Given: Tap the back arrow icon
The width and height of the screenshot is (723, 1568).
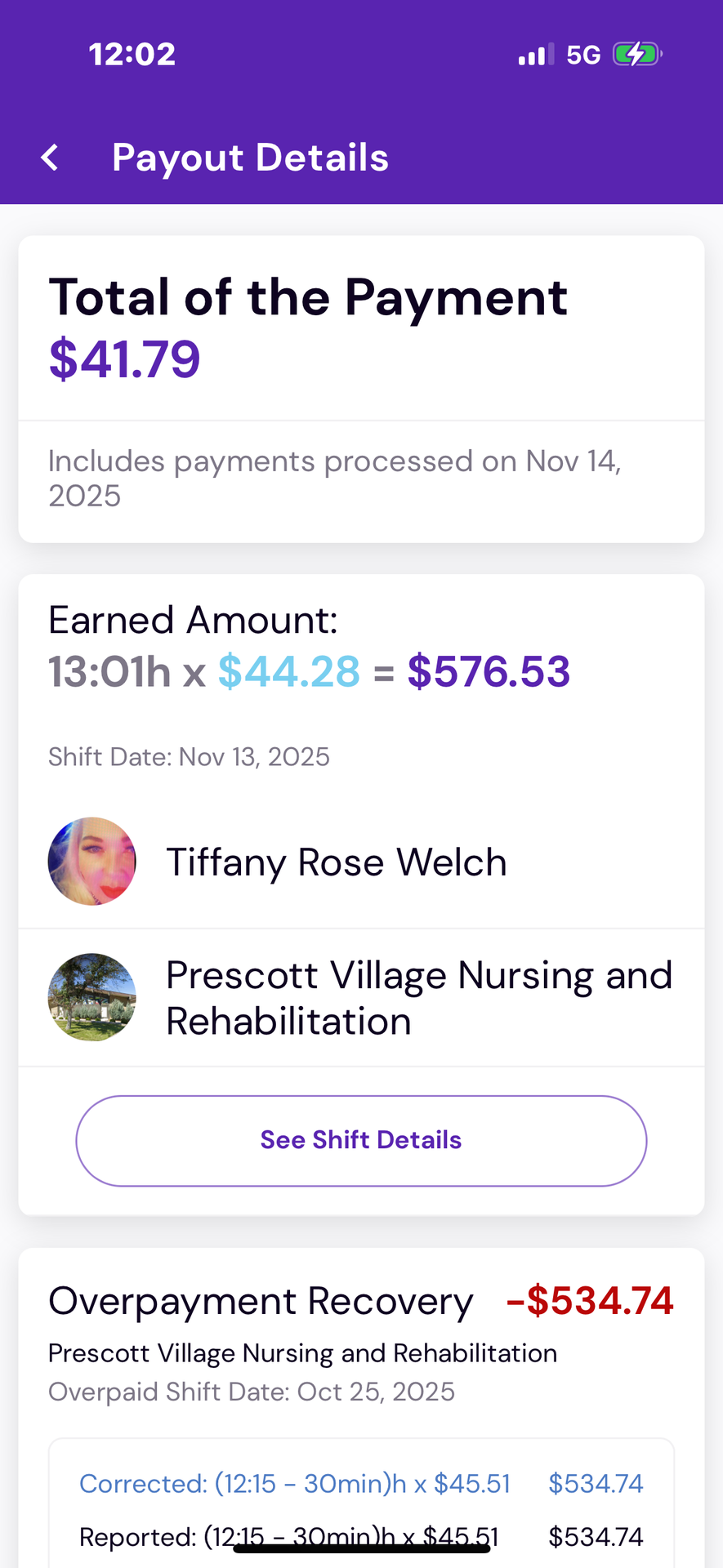Looking at the screenshot, I should click(51, 158).
